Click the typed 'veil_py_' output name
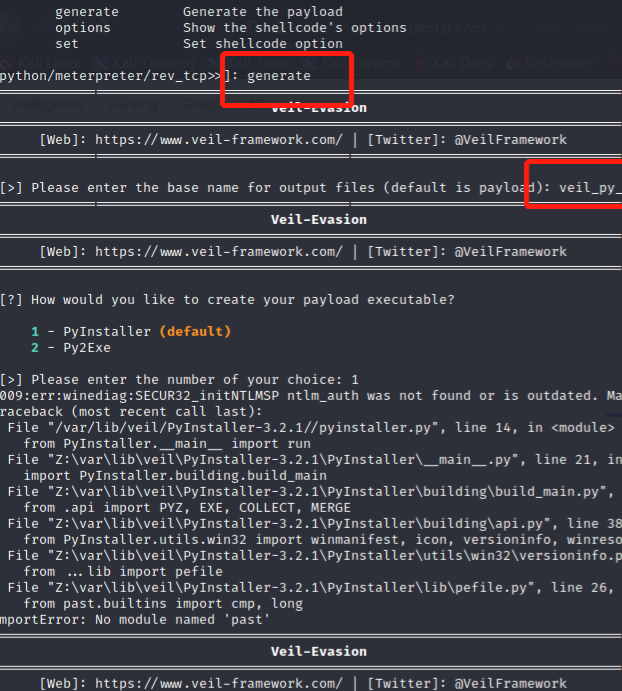The width and height of the screenshot is (622, 691). (590, 188)
